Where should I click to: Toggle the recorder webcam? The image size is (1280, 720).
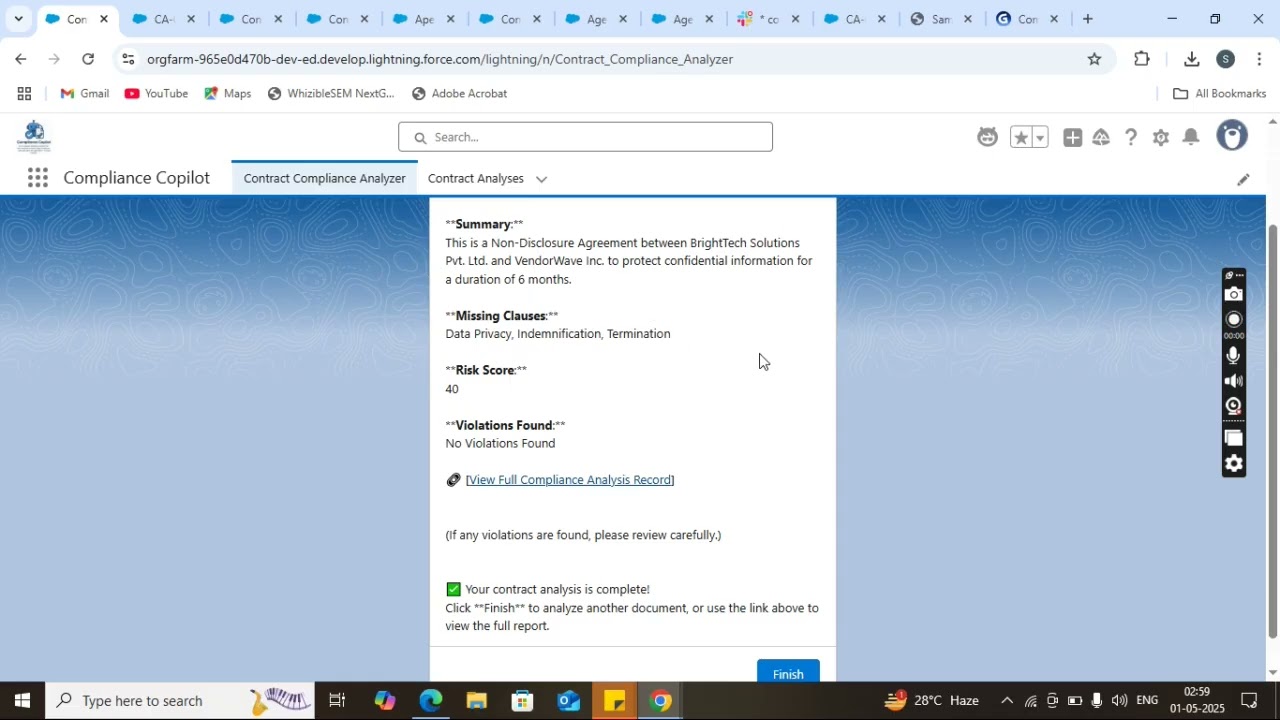point(1234,406)
